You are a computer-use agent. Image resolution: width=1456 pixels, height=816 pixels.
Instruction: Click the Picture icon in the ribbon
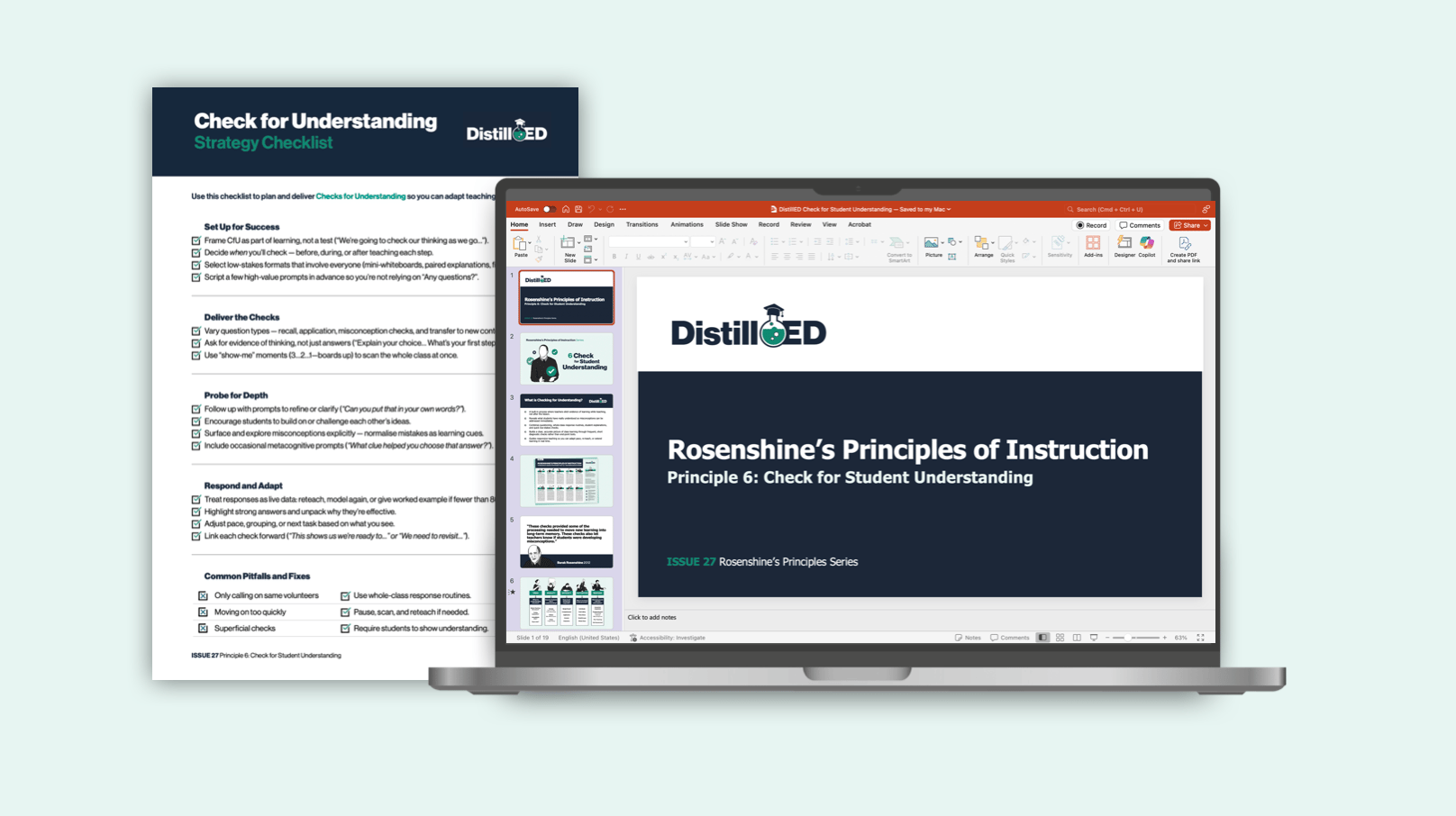931,243
